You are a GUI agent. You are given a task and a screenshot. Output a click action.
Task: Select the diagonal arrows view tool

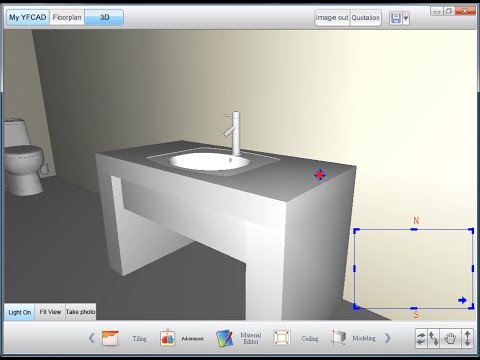(x=433, y=338)
